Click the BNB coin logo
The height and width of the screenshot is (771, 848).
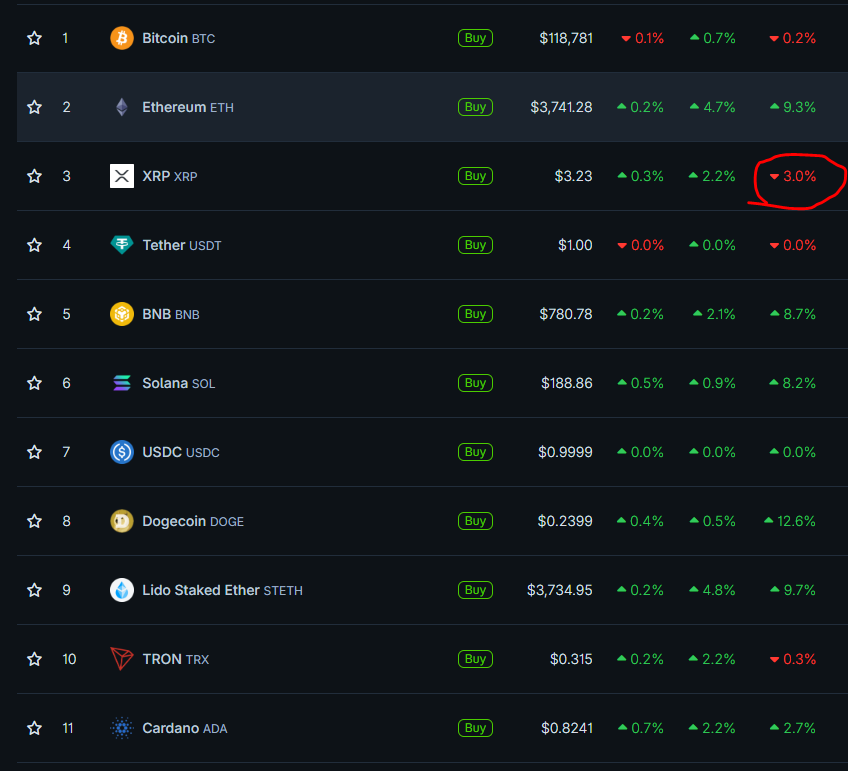coord(122,314)
